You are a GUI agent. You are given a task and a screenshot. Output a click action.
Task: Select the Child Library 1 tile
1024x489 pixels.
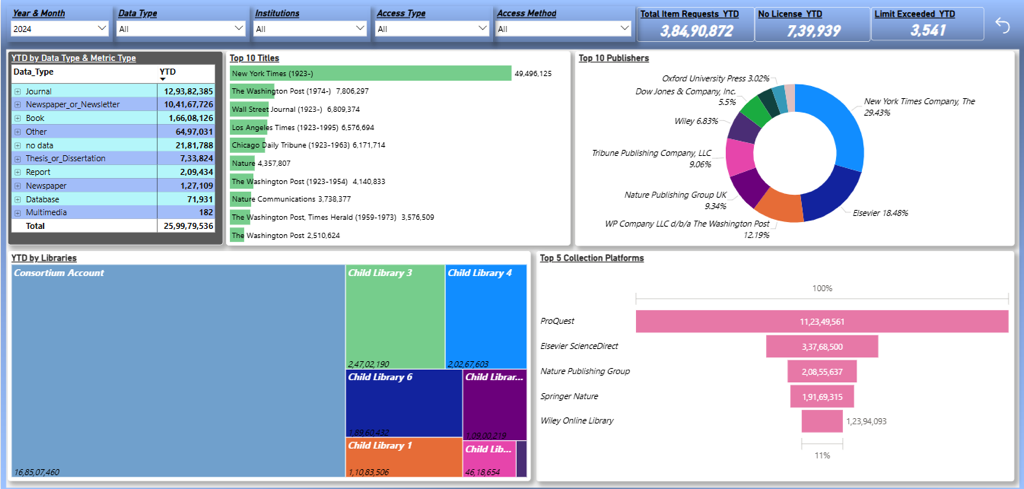click(404, 458)
